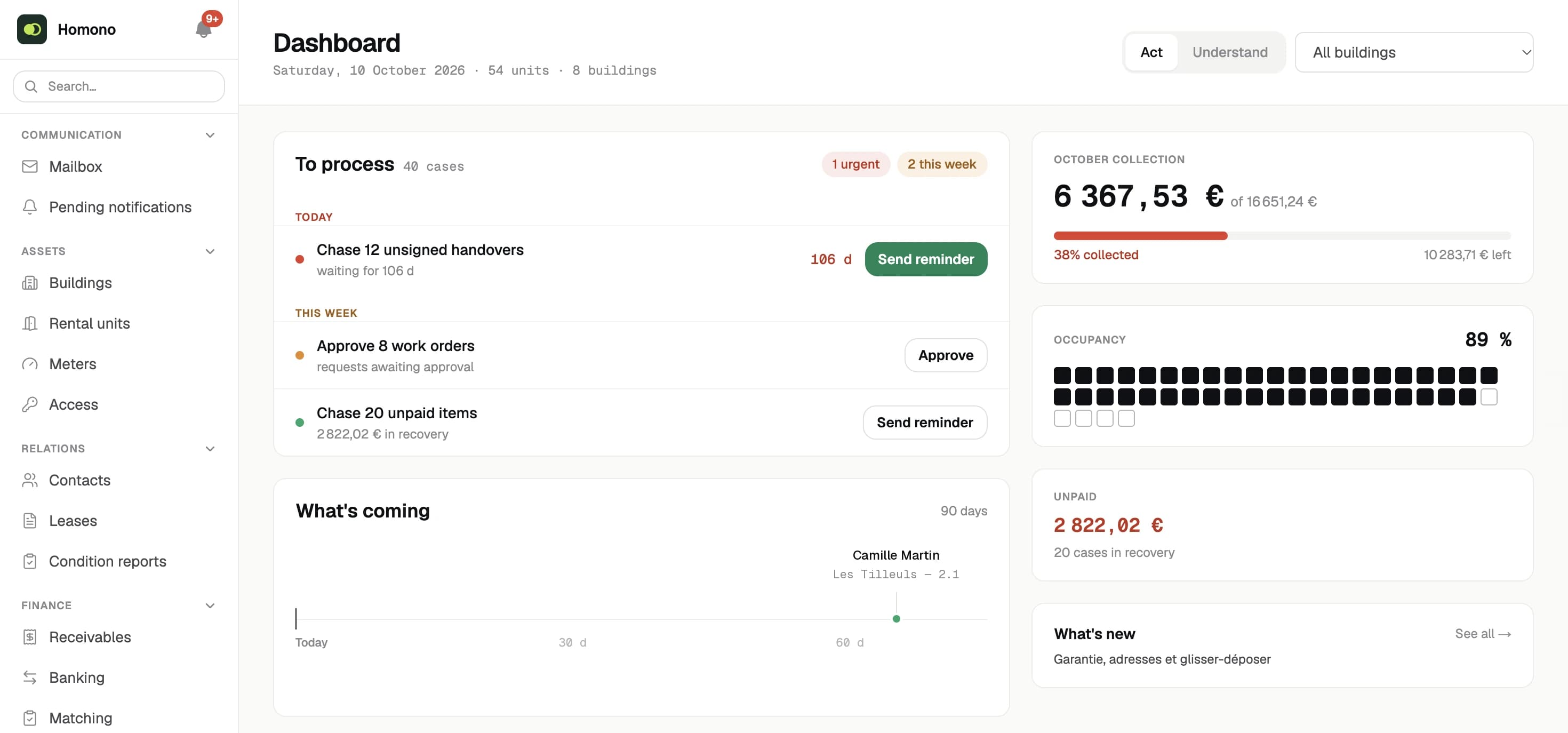Click Les Tilleuls – 2.1 label
The height and width of the screenshot is (733, 1568).
point(895,575)
